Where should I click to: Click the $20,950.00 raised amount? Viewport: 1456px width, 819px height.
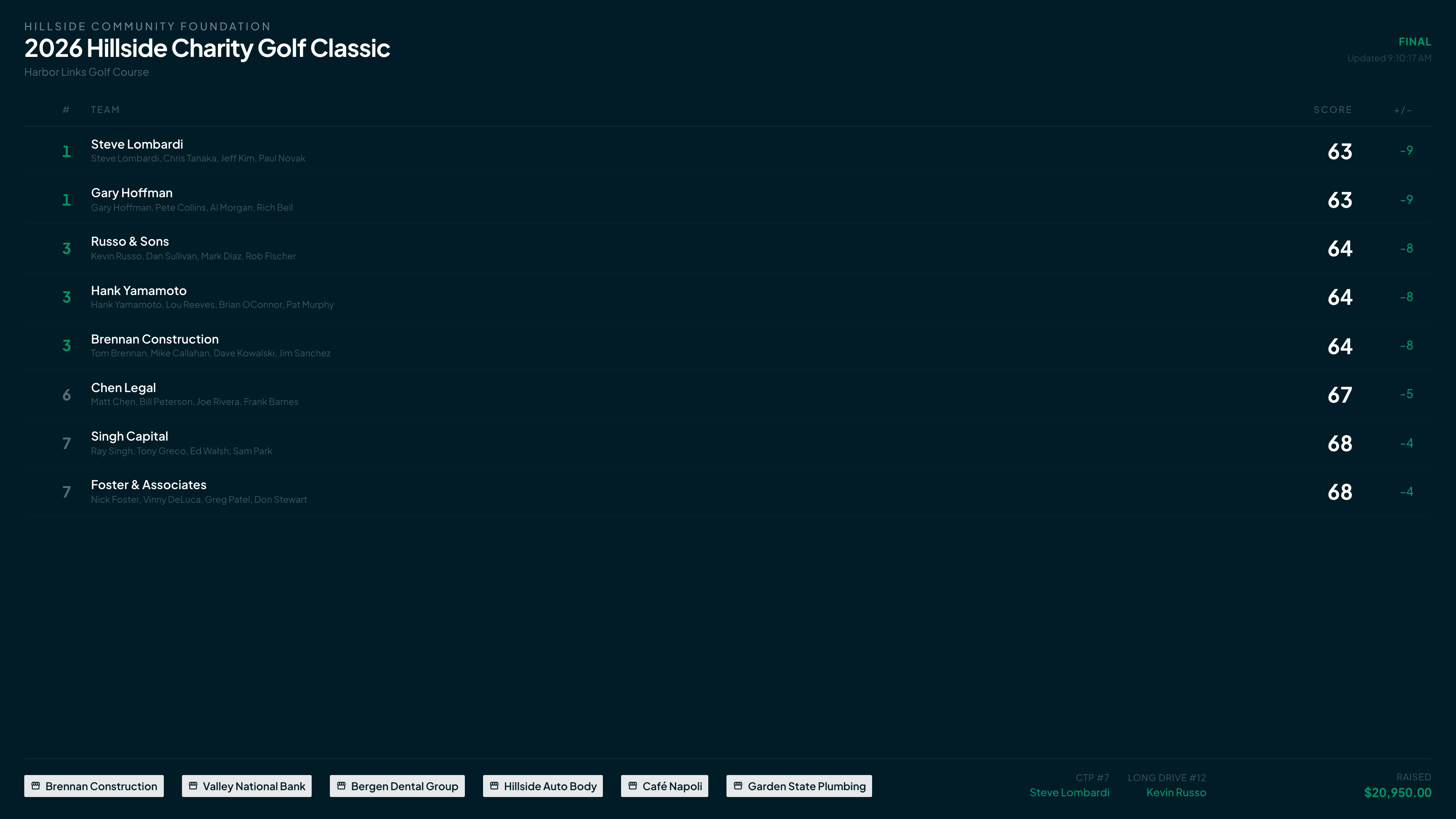pos(1398,792)
